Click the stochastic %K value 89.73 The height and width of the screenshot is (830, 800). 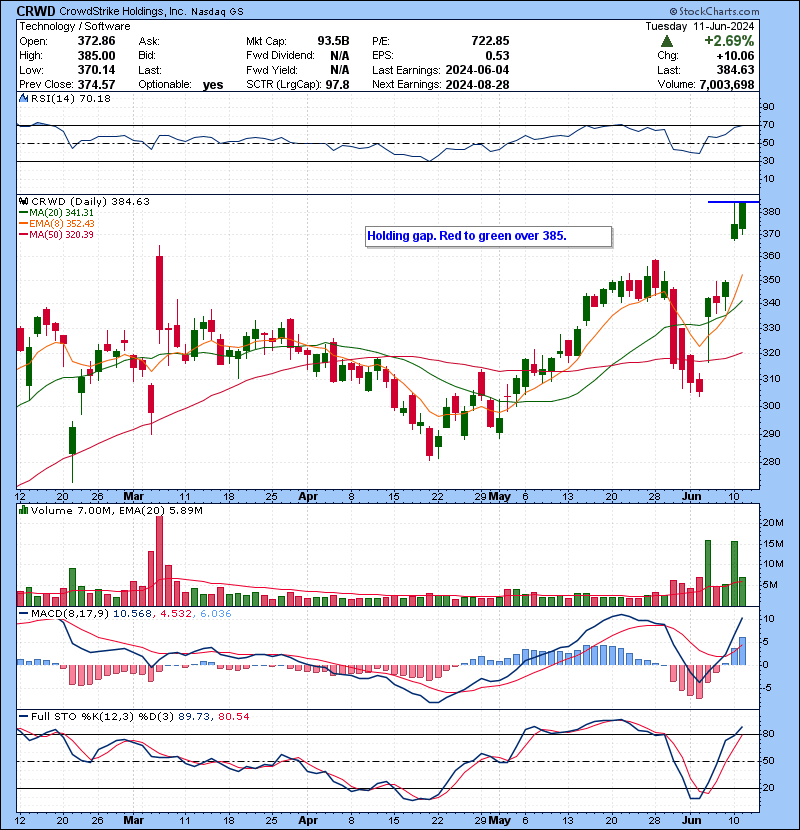194,716
